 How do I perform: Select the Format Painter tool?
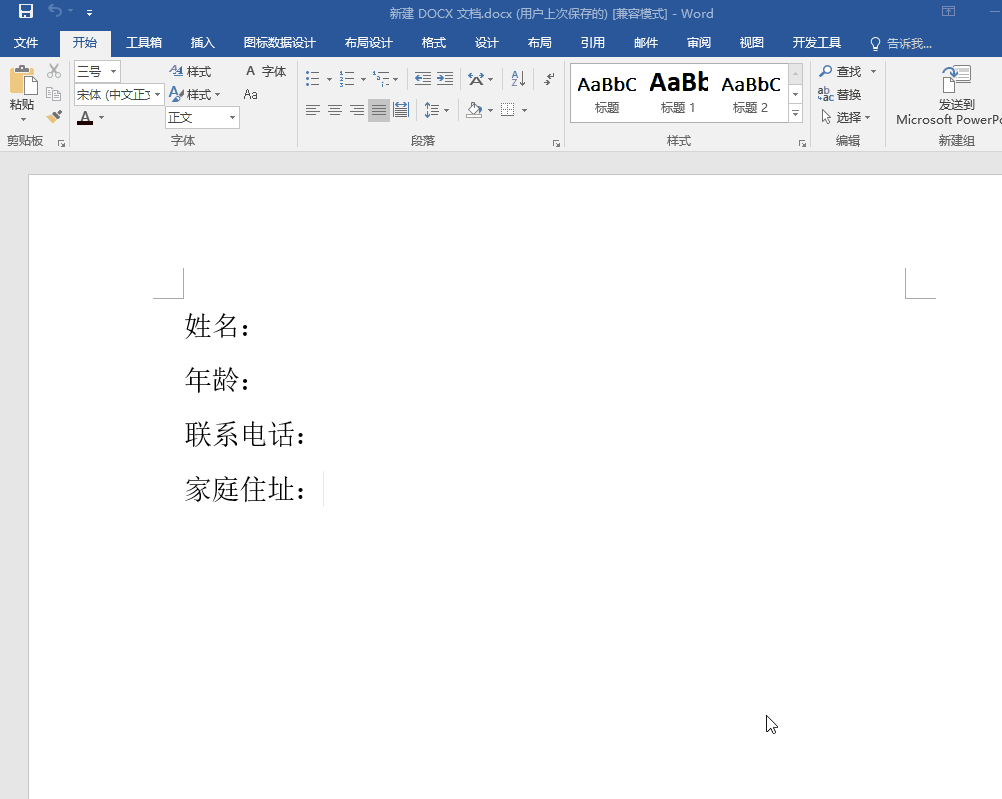pos(55,117)
